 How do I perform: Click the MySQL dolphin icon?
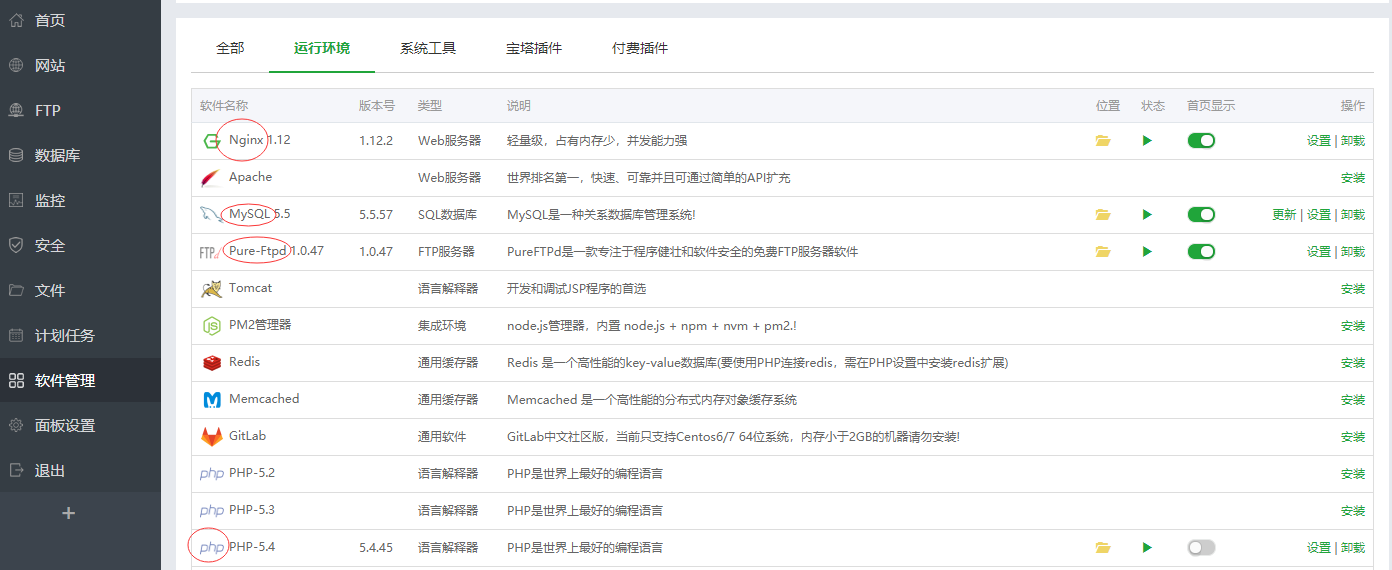pyautogui.click(x=211, y=214)
